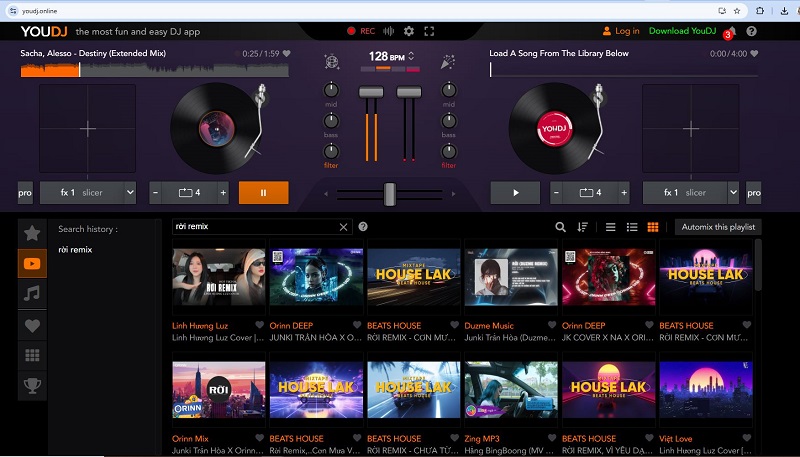Click the bookmark star in browser address bar
The image size is (800, 457).
[737, 11]
